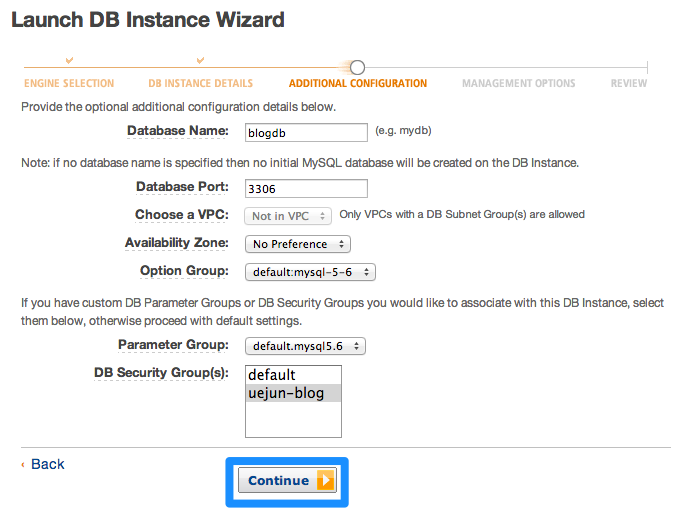690x520 pixels.
Task: Expand the Availability Zone dropdown
Action: coord(297,244)
